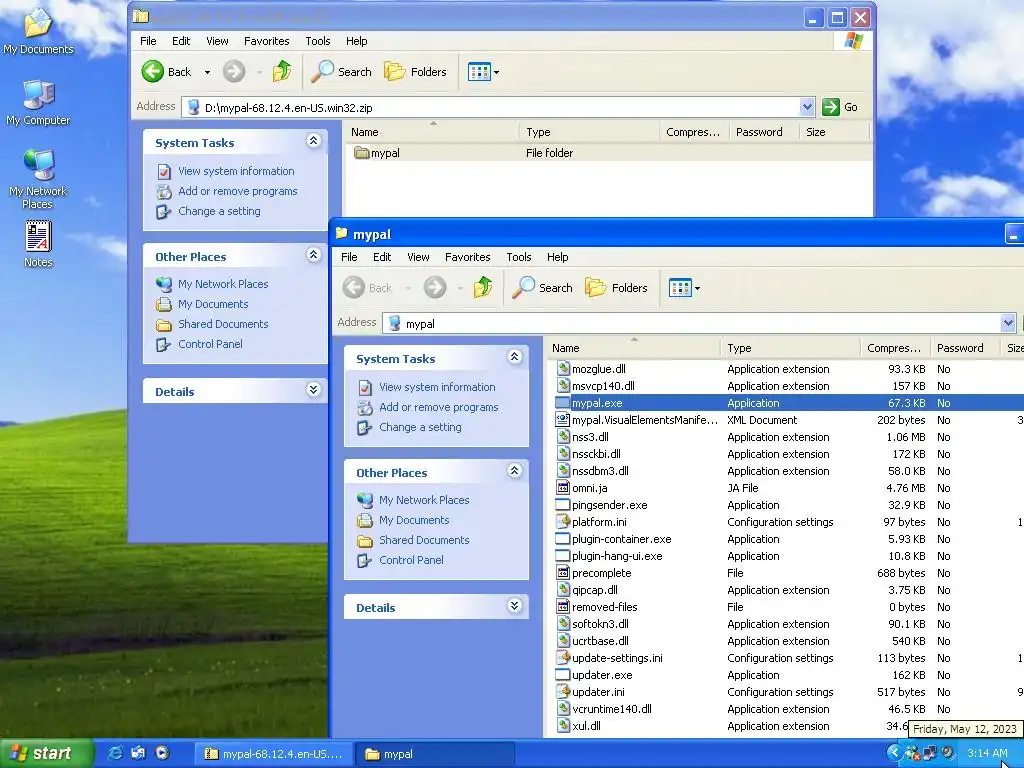Sort by Type column in mypal window
Viewport: 1024px width, 768px height.
790,347
